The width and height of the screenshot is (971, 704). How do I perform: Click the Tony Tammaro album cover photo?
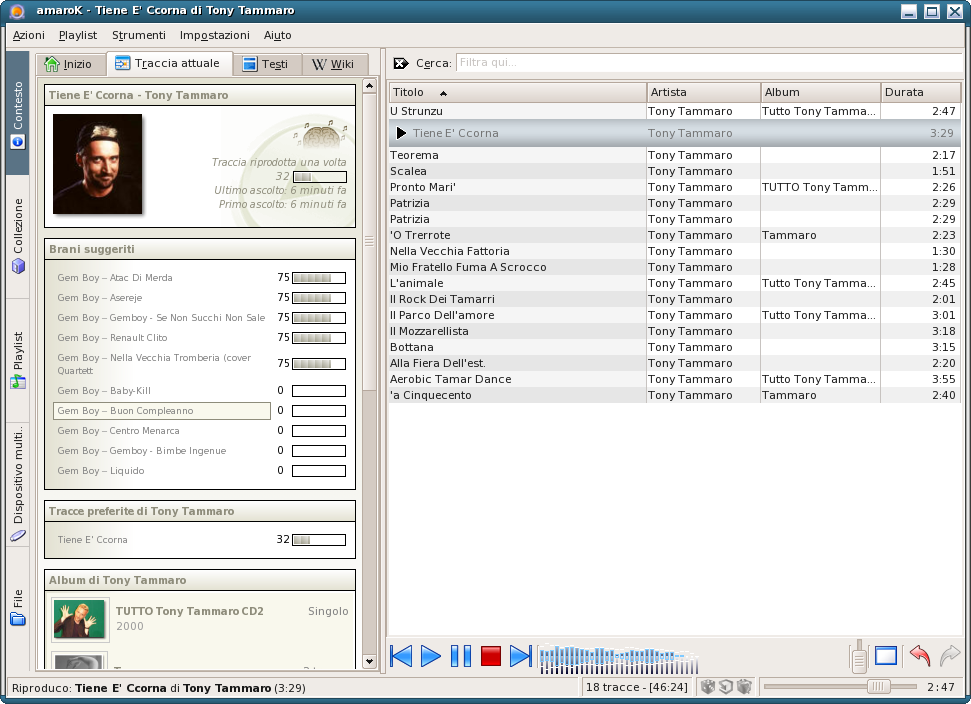[97, 164]
